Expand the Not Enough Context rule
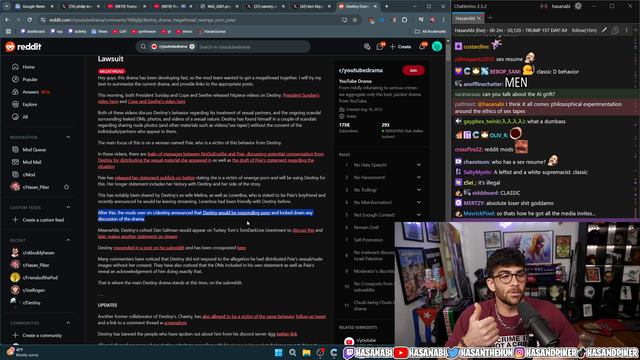The image size is (640, 360). coord(418,215)
